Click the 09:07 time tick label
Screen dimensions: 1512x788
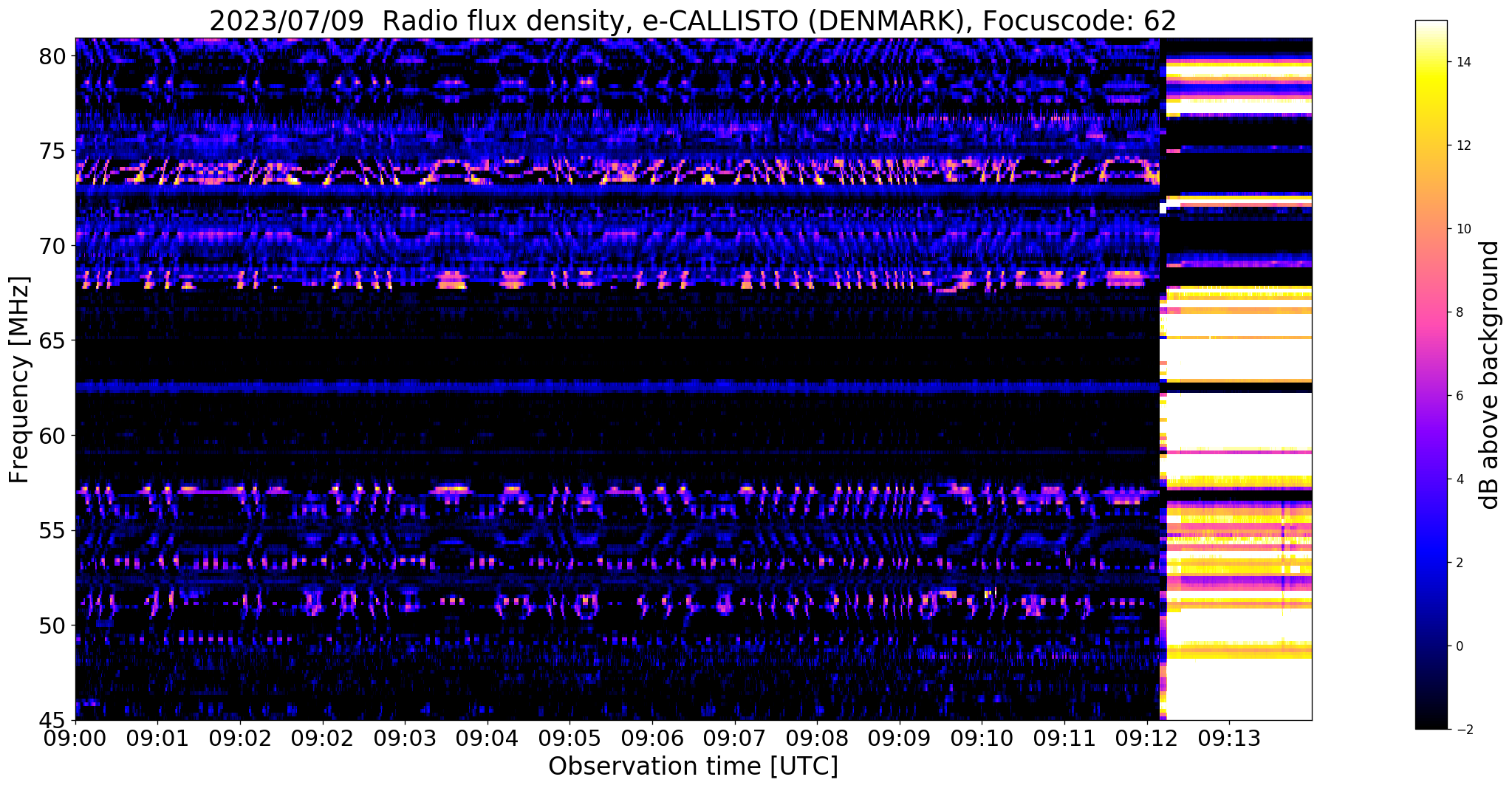tap(735, 739)
